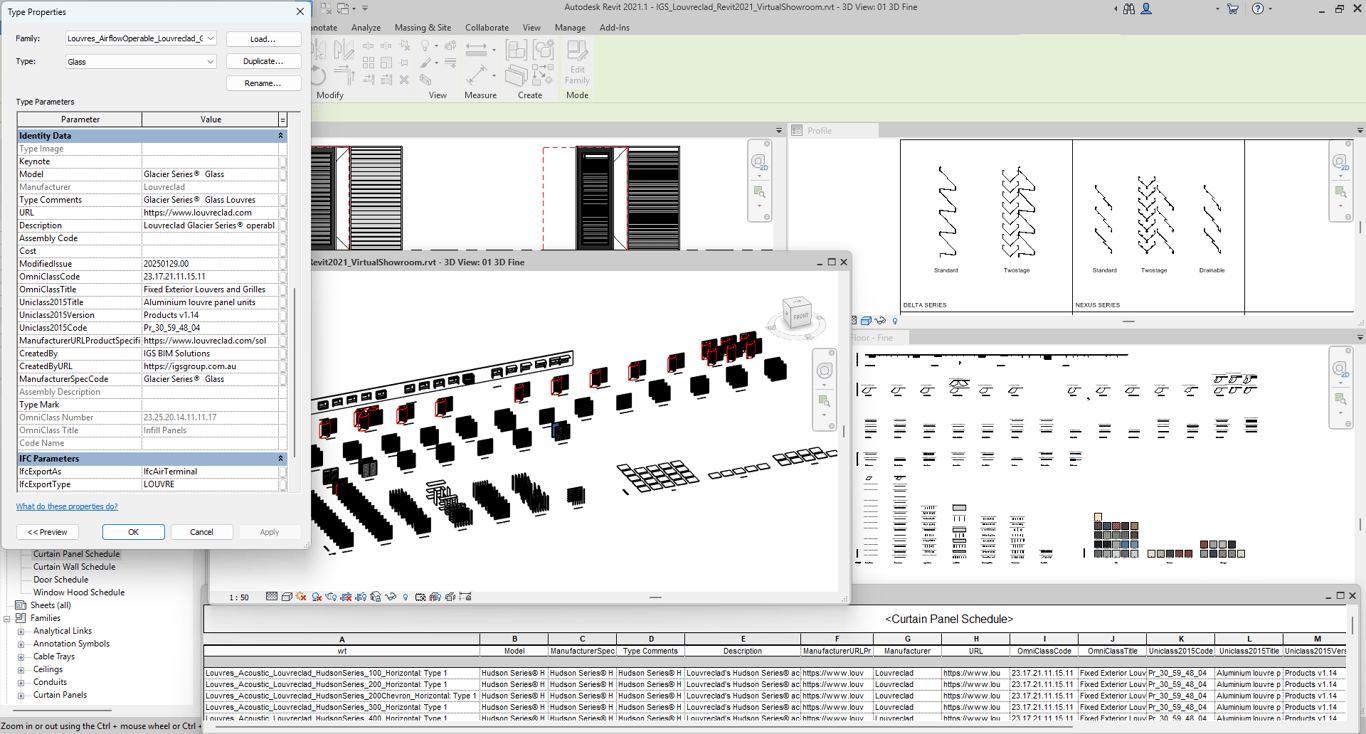This screenshot has height=734, width=1366.
Task: Toggle the sun path icon in view bar
Action: tap(302, 597)
